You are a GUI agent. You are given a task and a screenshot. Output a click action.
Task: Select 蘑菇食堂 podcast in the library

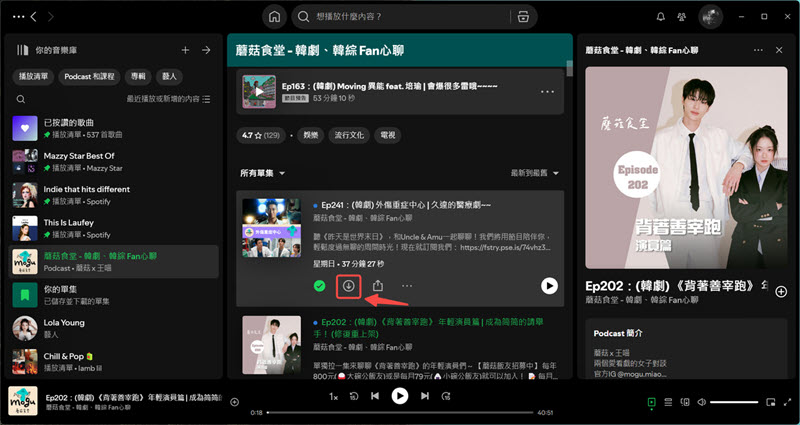114,262
